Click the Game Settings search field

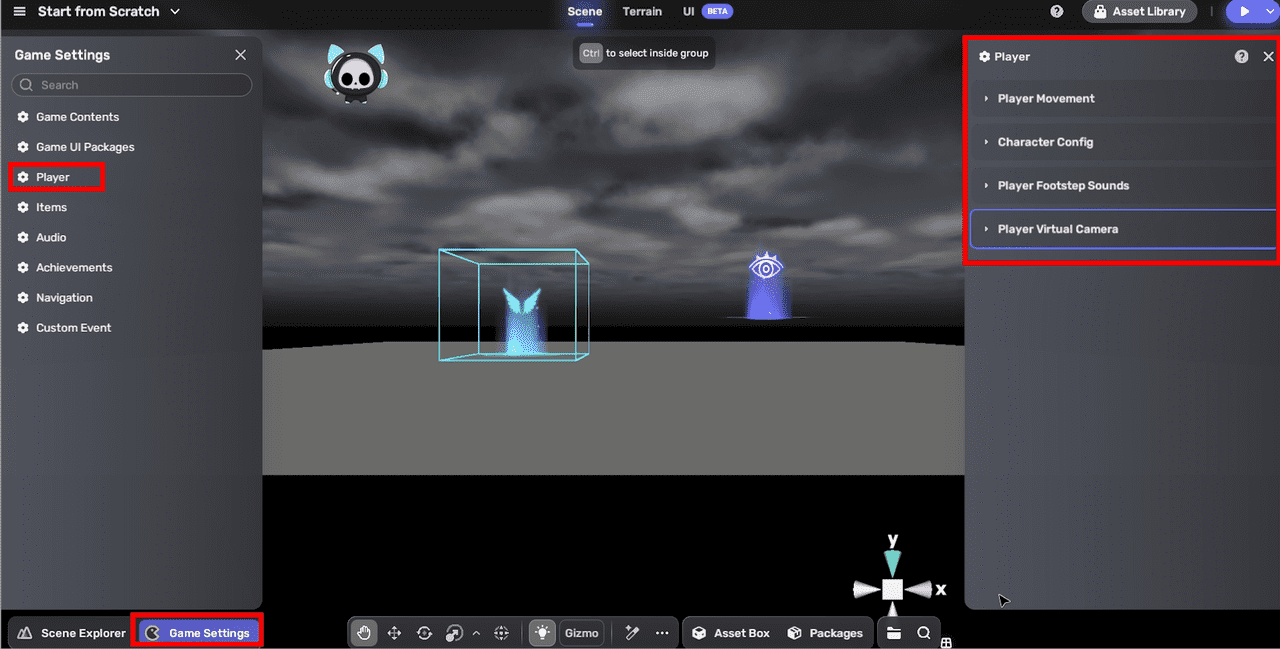[x=132, y=85]
